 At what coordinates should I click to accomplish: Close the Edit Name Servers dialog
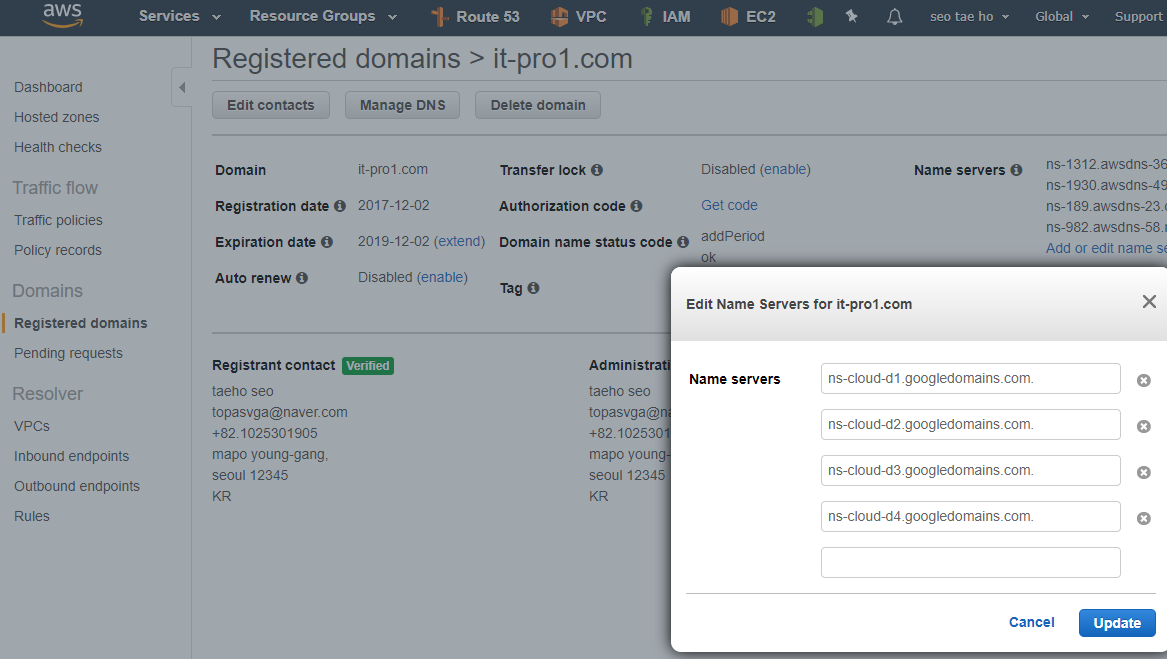[1149, 302]
